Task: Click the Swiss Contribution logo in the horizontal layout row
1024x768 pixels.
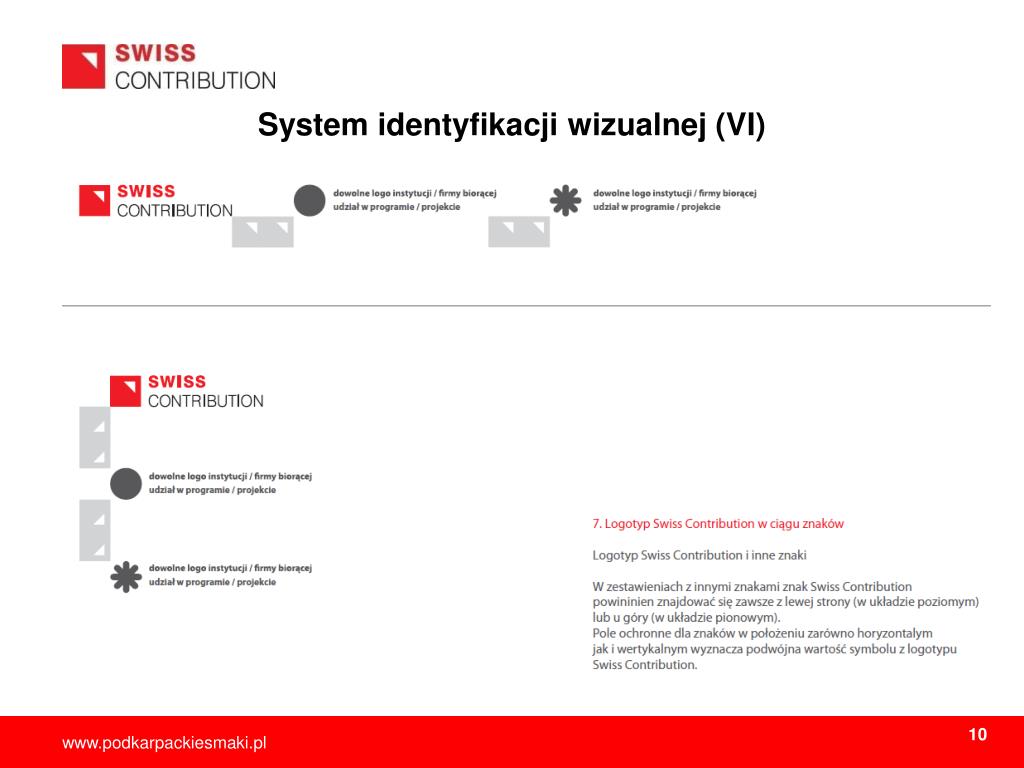Action: (x=155, y=200)
